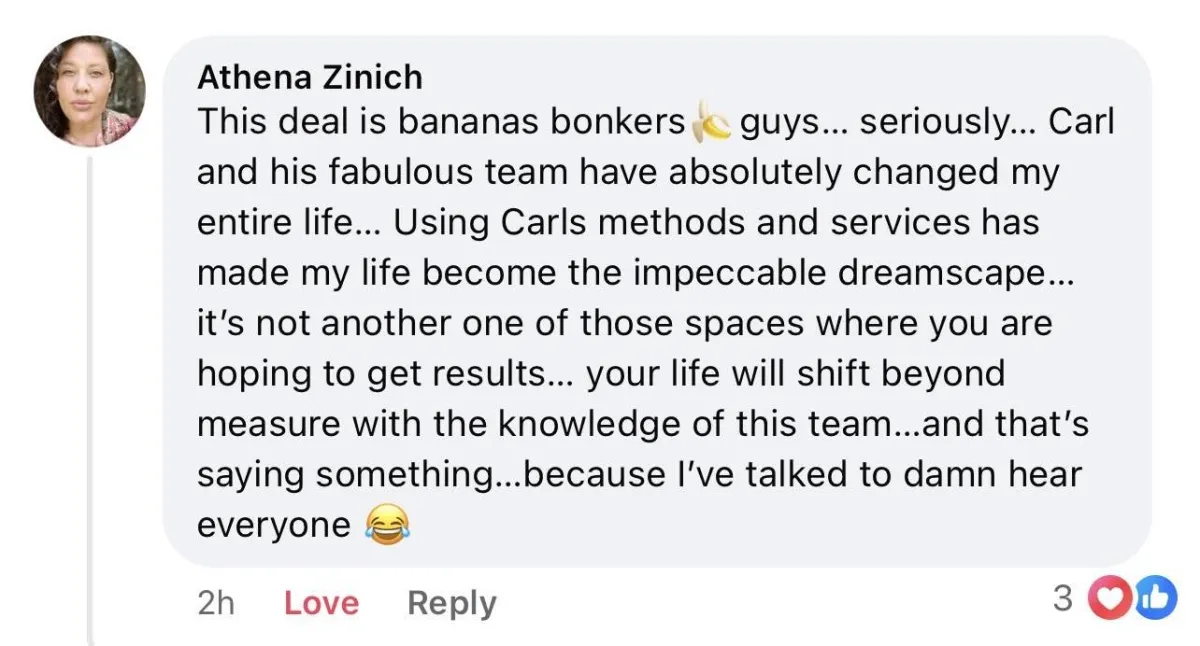
Task: Reply to Athena Zinich's comment
Action: [x=451, y=603]
